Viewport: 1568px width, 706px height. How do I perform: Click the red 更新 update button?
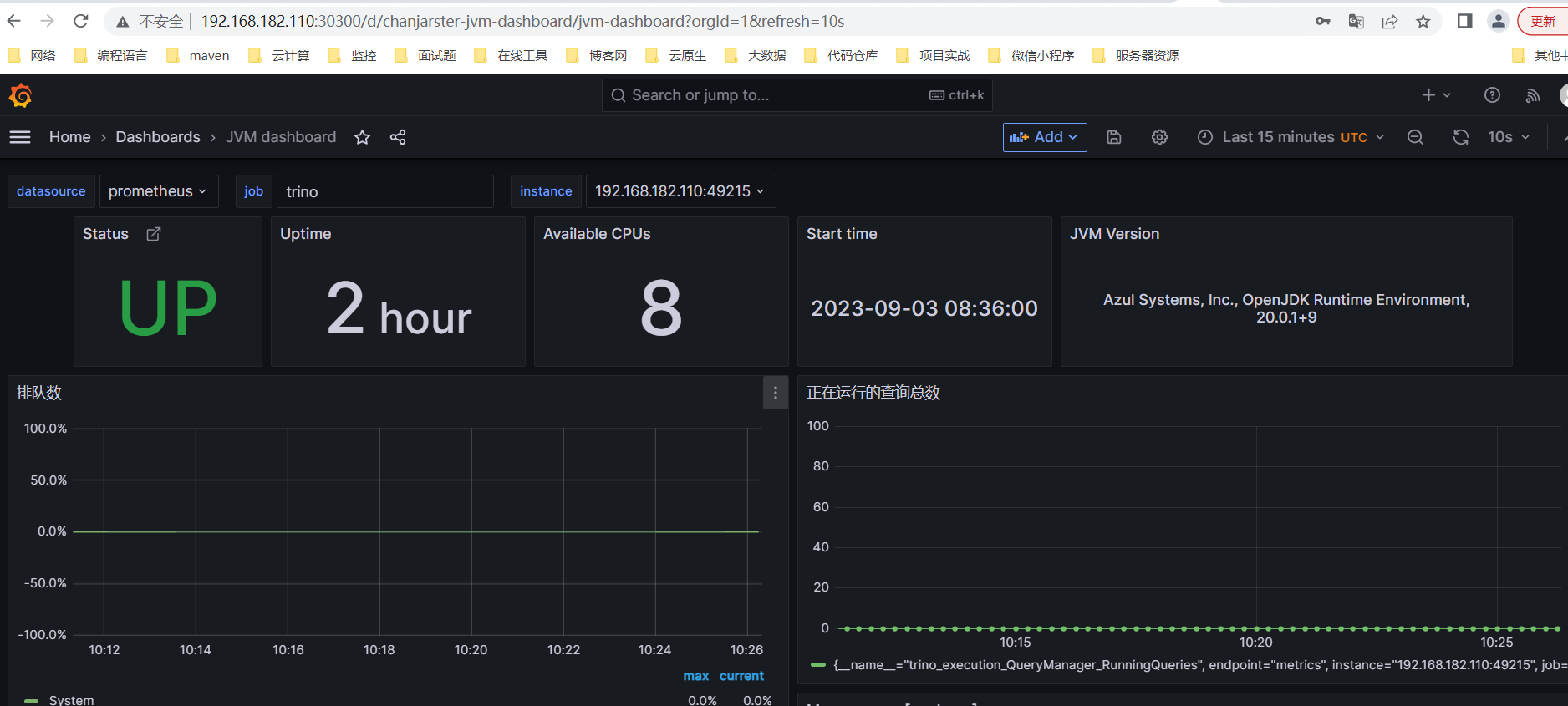pyautogui.click(x=1543, y=21)
